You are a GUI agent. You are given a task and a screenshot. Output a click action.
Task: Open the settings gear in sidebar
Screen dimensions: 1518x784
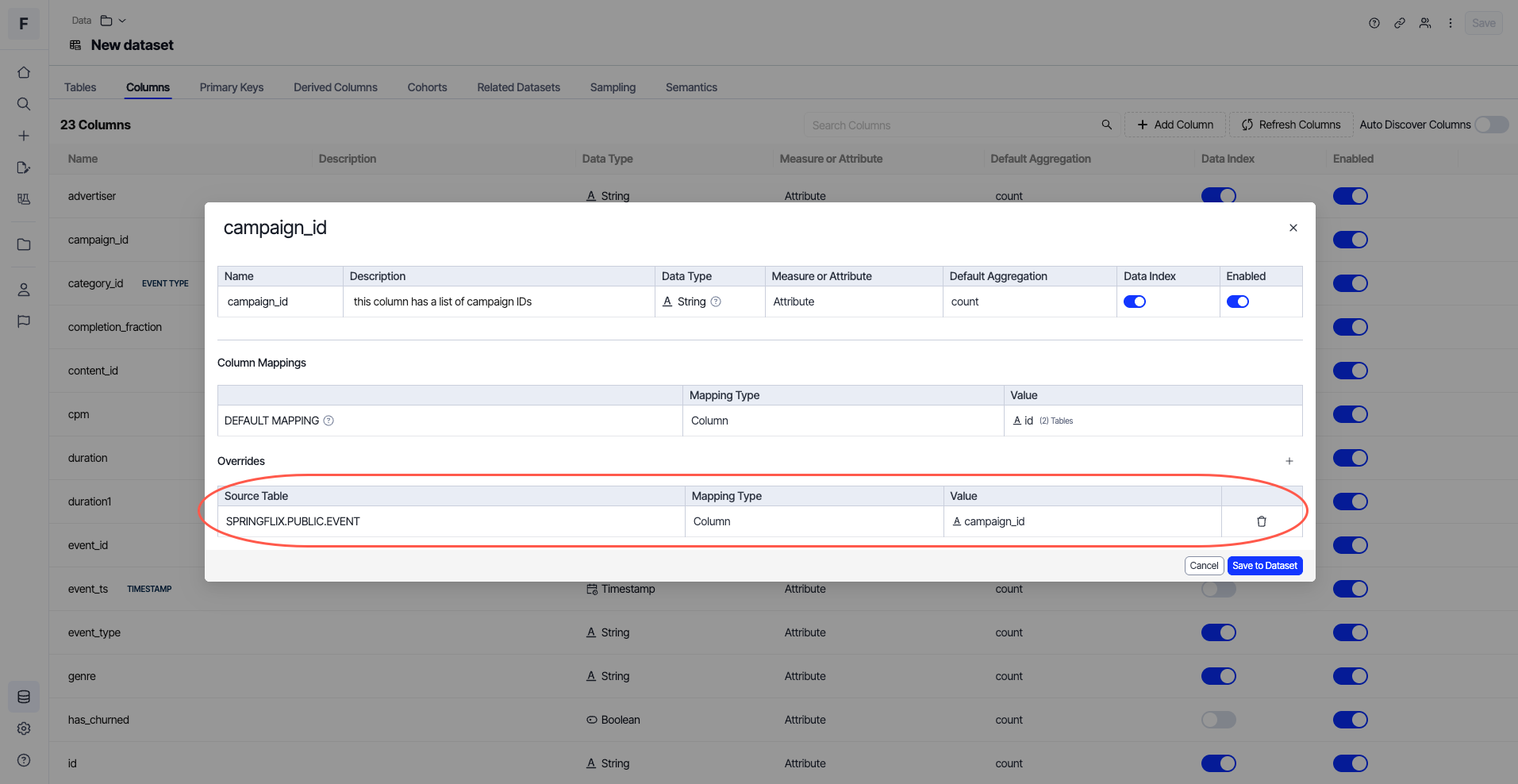pyautogui.click(x=24, y=728)
